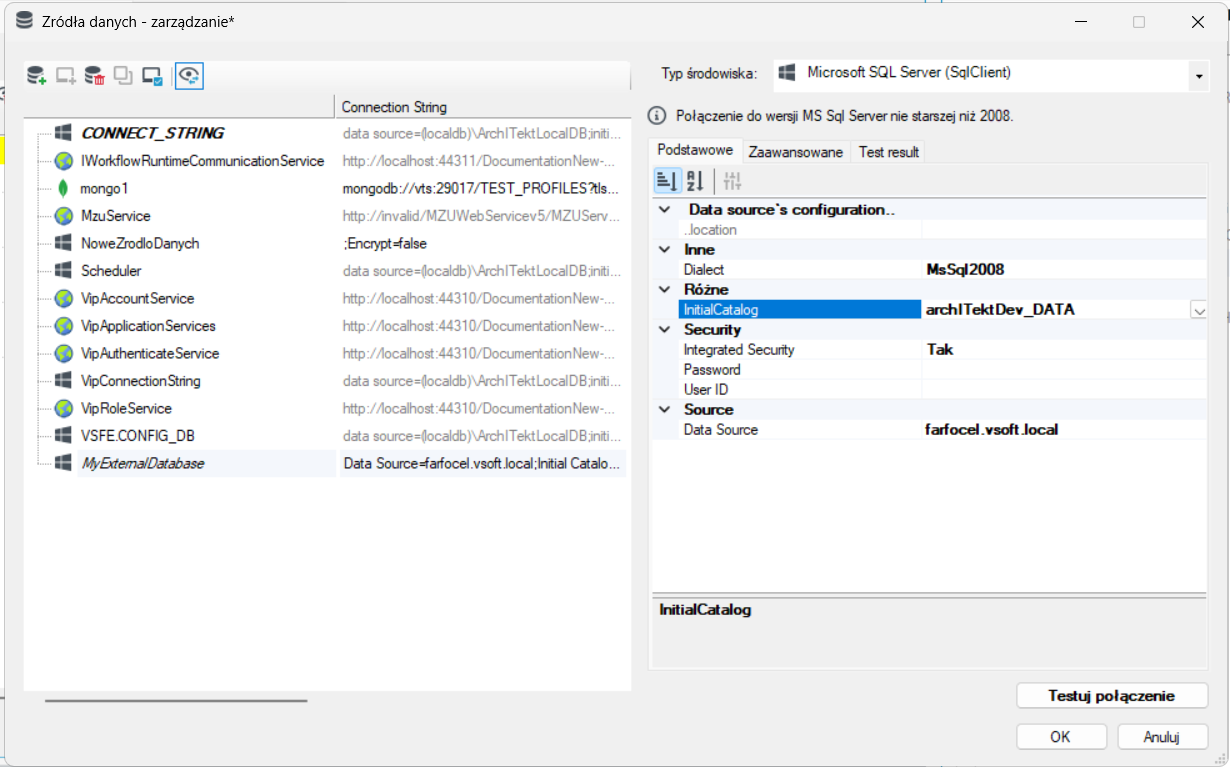The width and height of the screenshot is (1230, 767).
Task: Delete data source using the red trash icon
Action: click(94, 75)
